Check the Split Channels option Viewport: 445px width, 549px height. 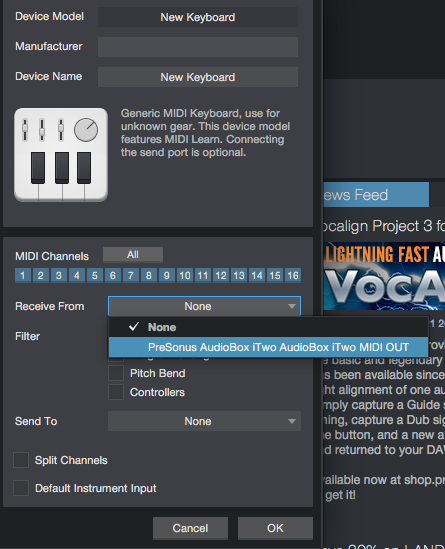coord(21,460)
